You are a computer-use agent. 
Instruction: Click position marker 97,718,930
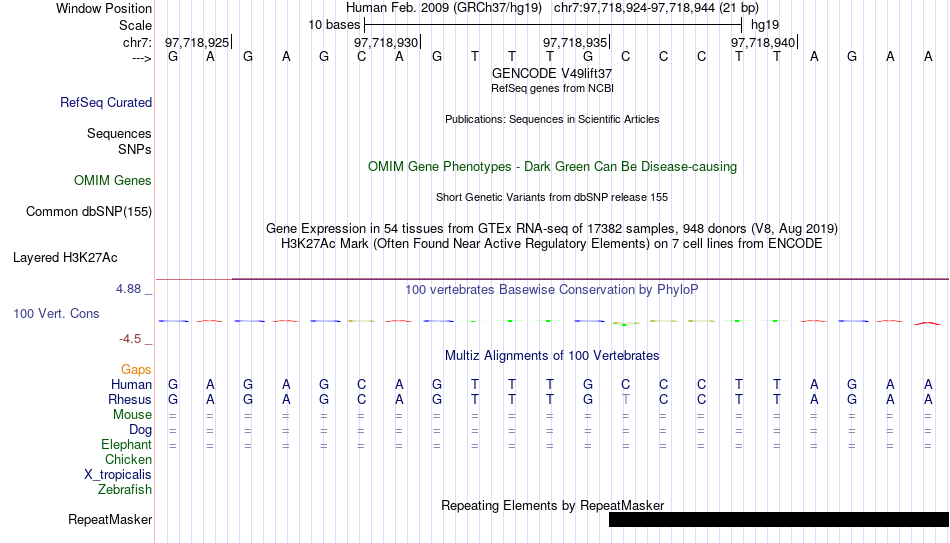click(387, 42)
